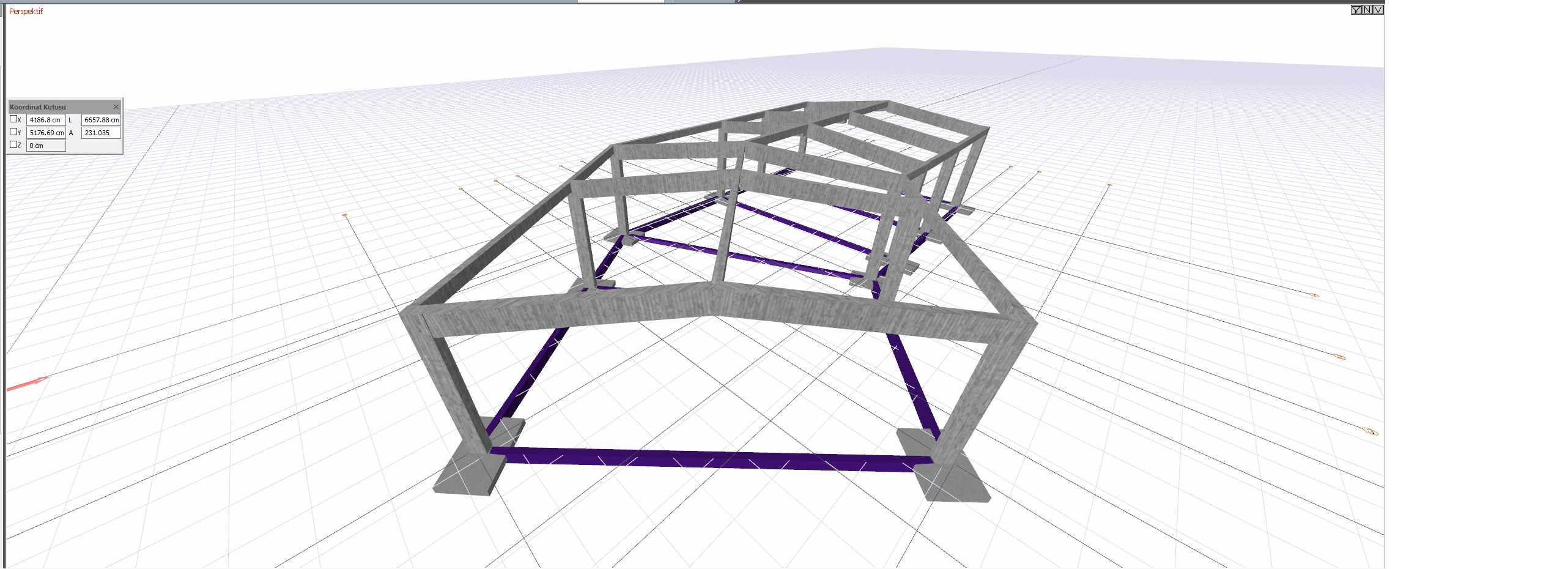Lock the X coordinate checkbox
Image resolution: width=1568 pixels, height=569 pixels.
(x=13, y=119)
